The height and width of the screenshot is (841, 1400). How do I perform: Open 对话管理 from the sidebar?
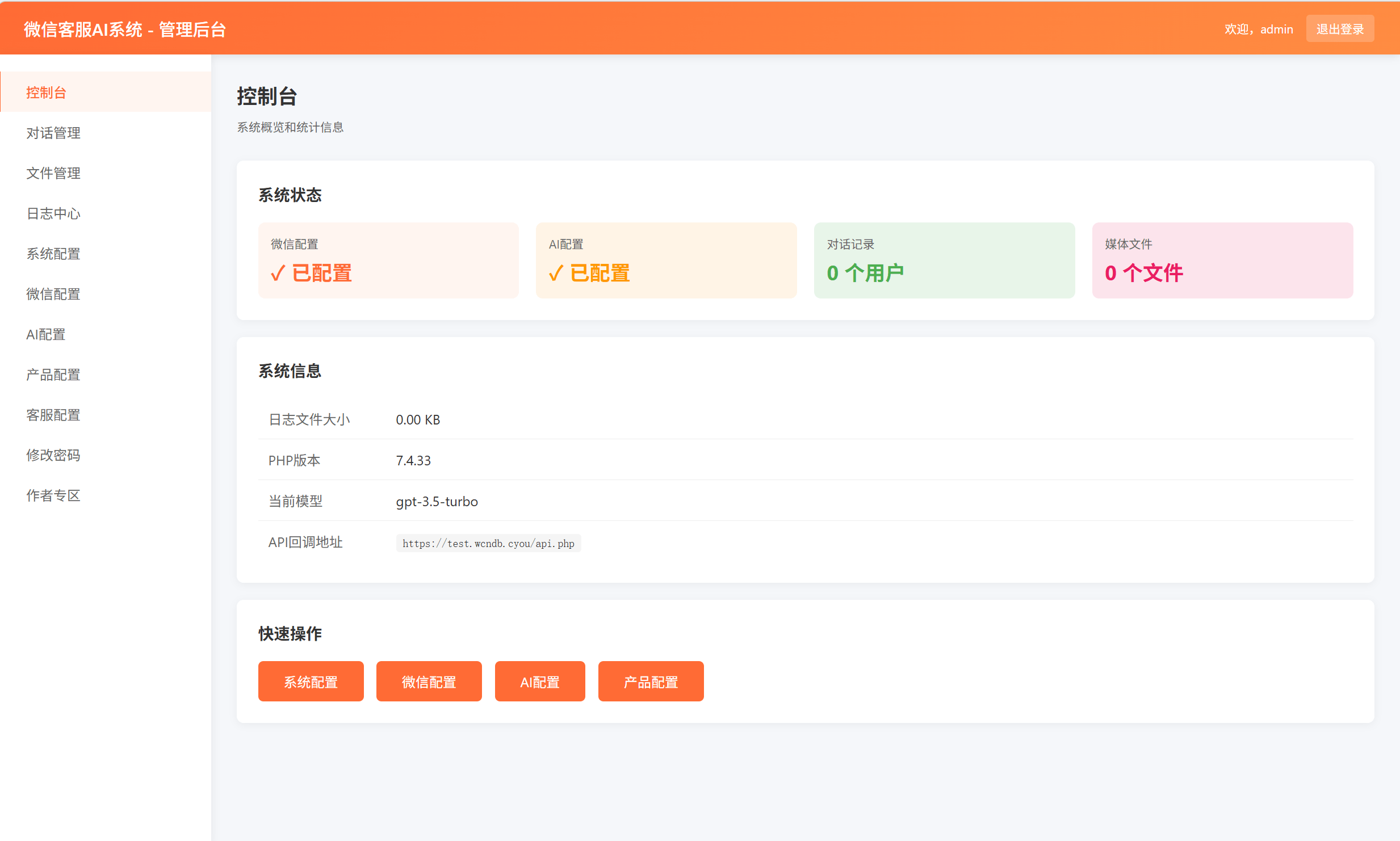(x=53, y=132)
